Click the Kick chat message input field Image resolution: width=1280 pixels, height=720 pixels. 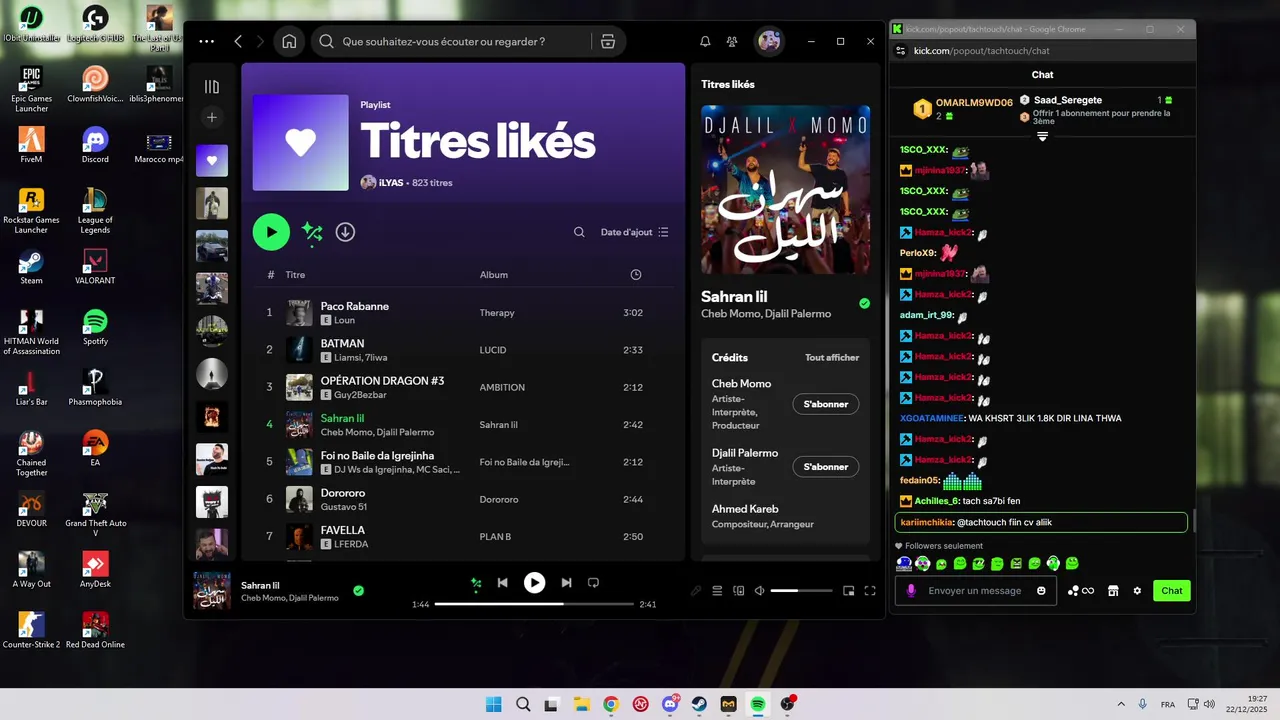(x=975, y=591)
